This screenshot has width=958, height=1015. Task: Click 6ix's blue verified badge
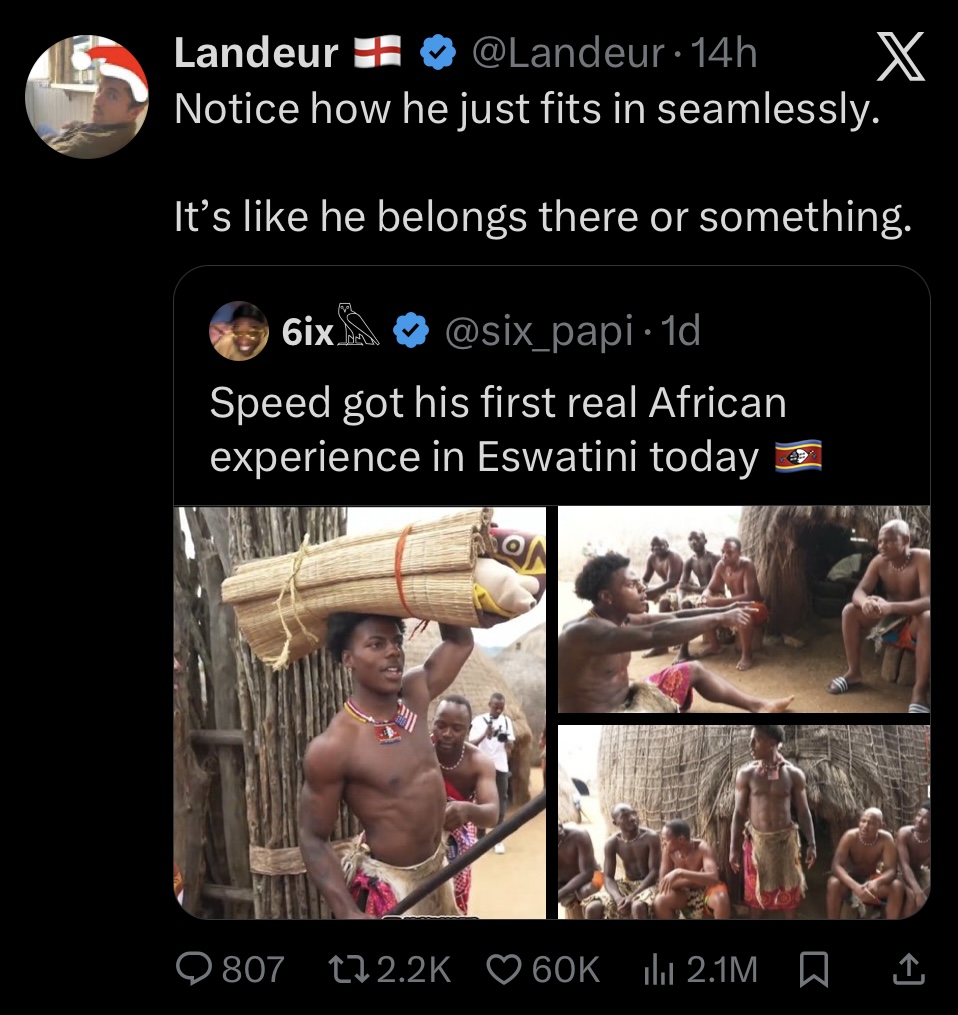pos(410,331)
